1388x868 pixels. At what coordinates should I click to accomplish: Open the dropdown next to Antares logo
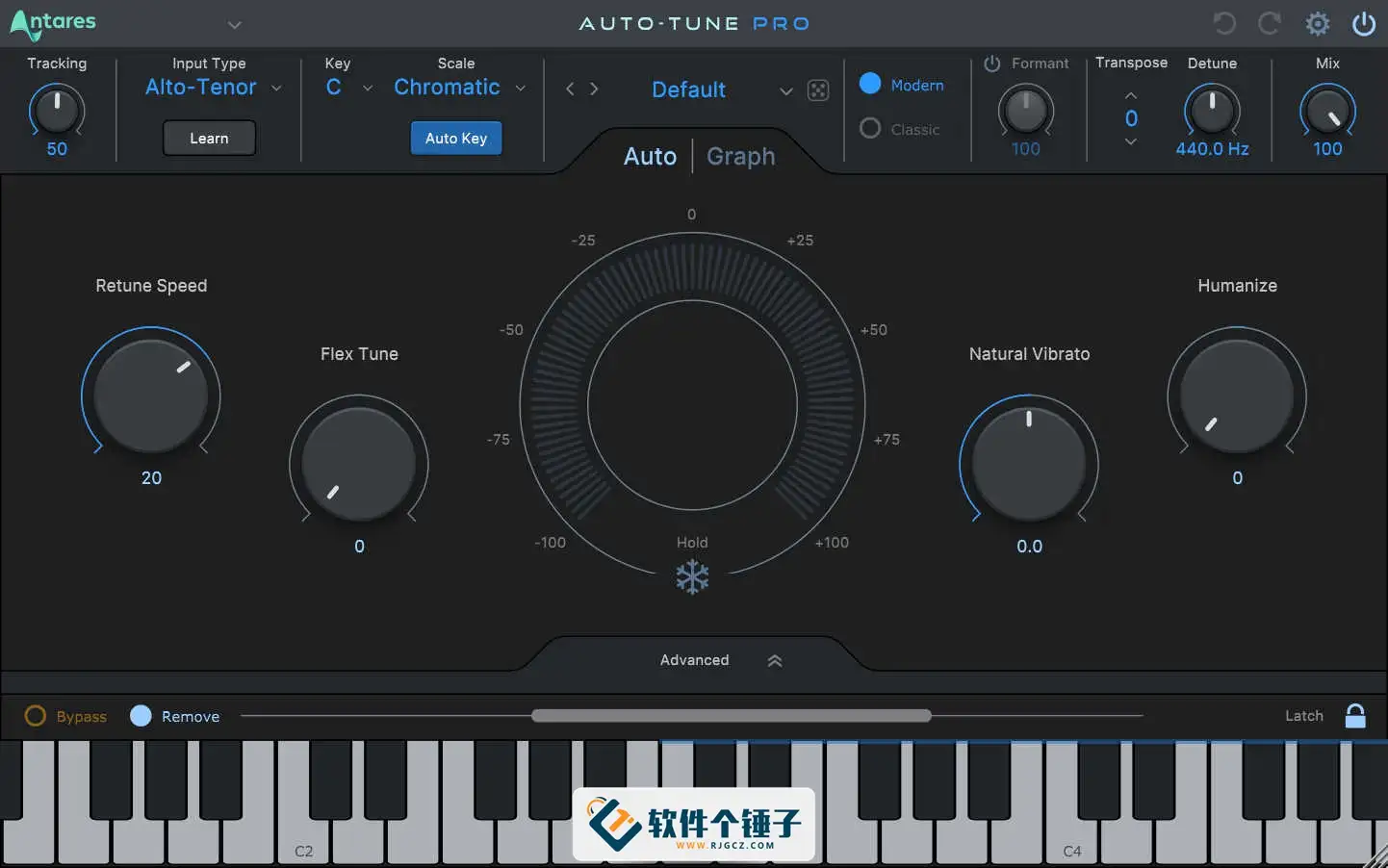point(234,24)
